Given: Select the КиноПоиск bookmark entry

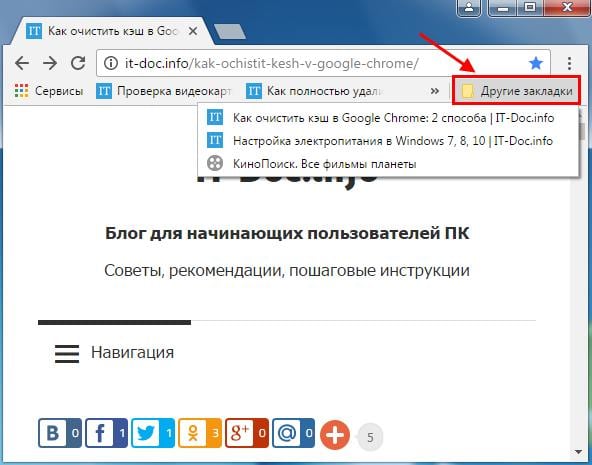Looking at the screenshot, I should point(388,164).
